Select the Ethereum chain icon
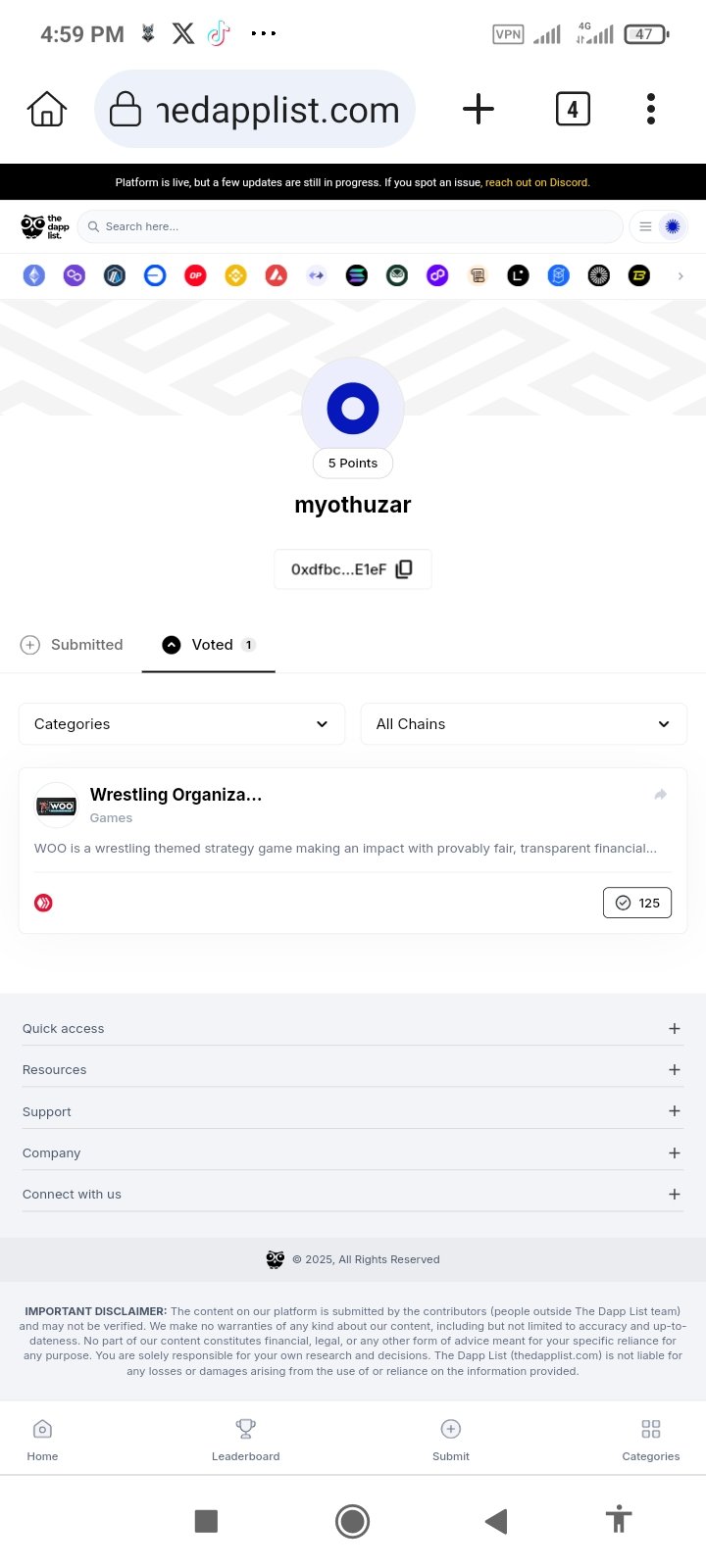Screen dimensions: 706x1568 34,276
